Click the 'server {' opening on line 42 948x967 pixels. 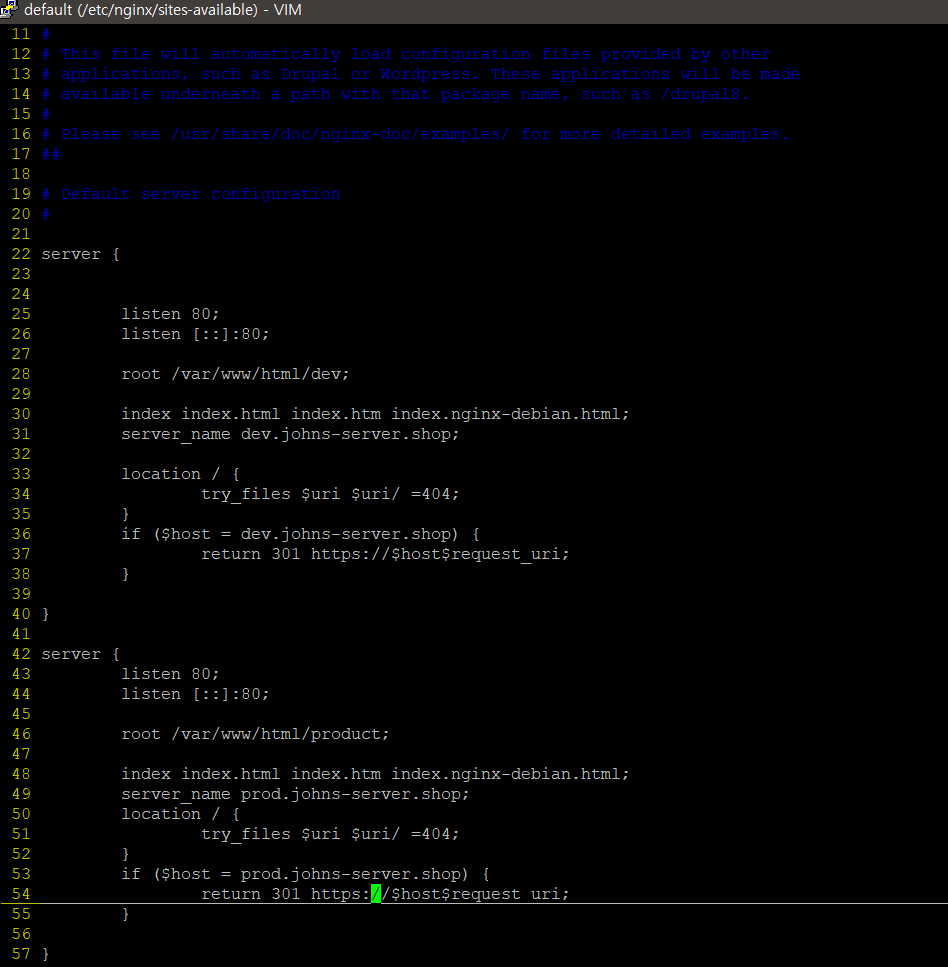coord(80,654)
